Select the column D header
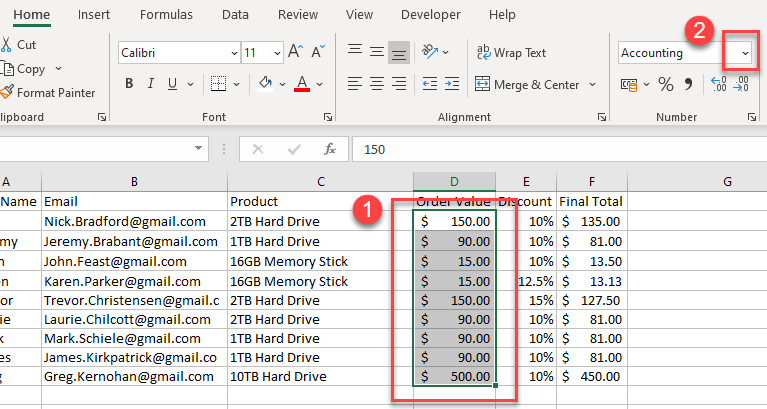The height and width of the screenshot is (409, 767). point(454,181)
